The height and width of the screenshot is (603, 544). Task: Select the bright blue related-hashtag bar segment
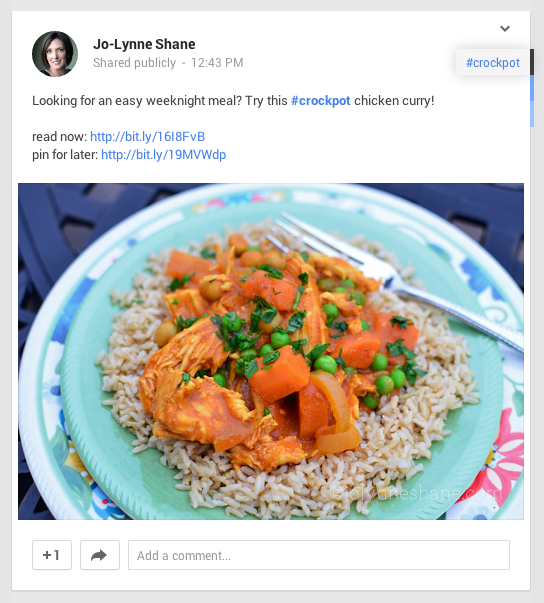(532, 88)
